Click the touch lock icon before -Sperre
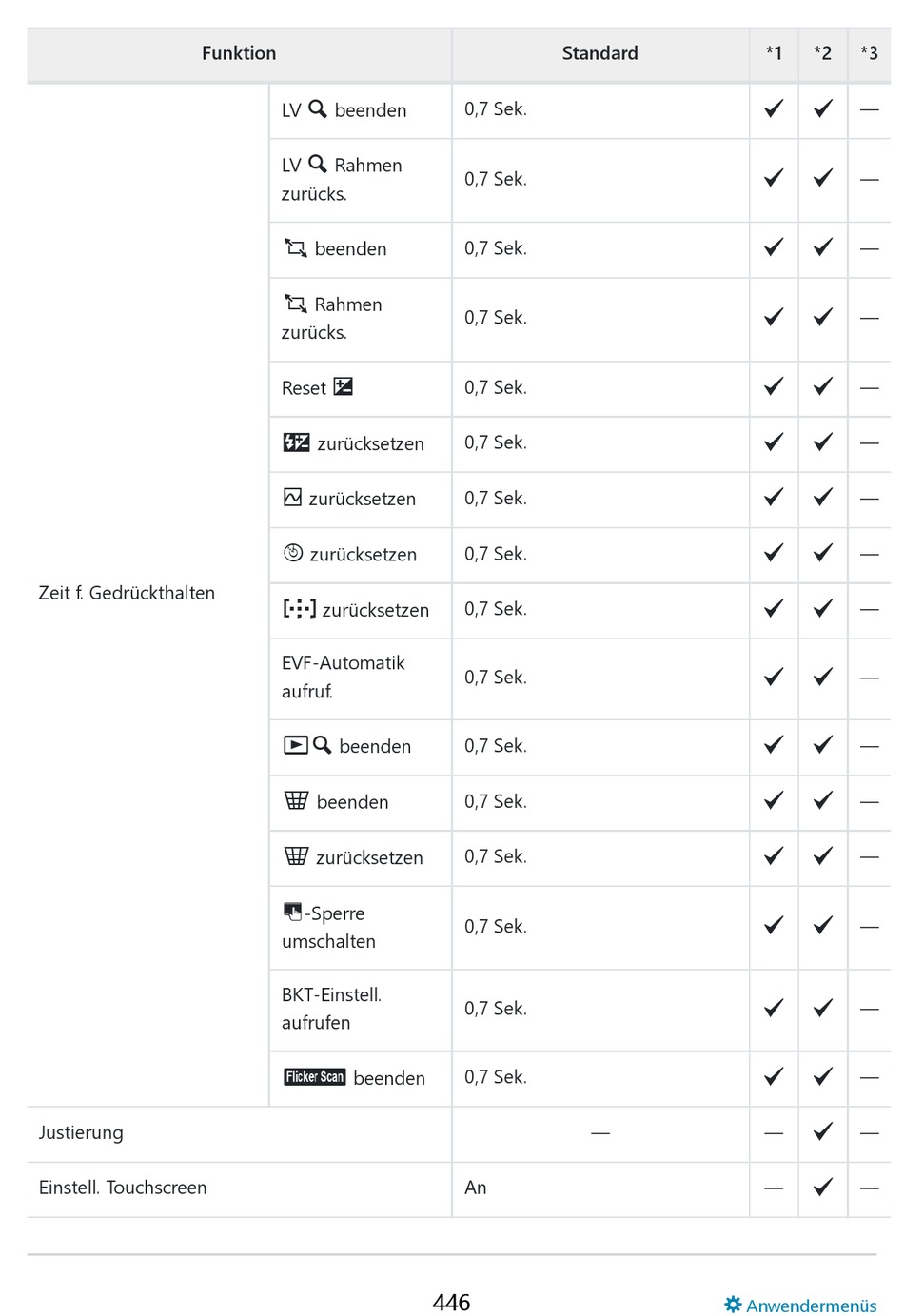 pos(292,912)
